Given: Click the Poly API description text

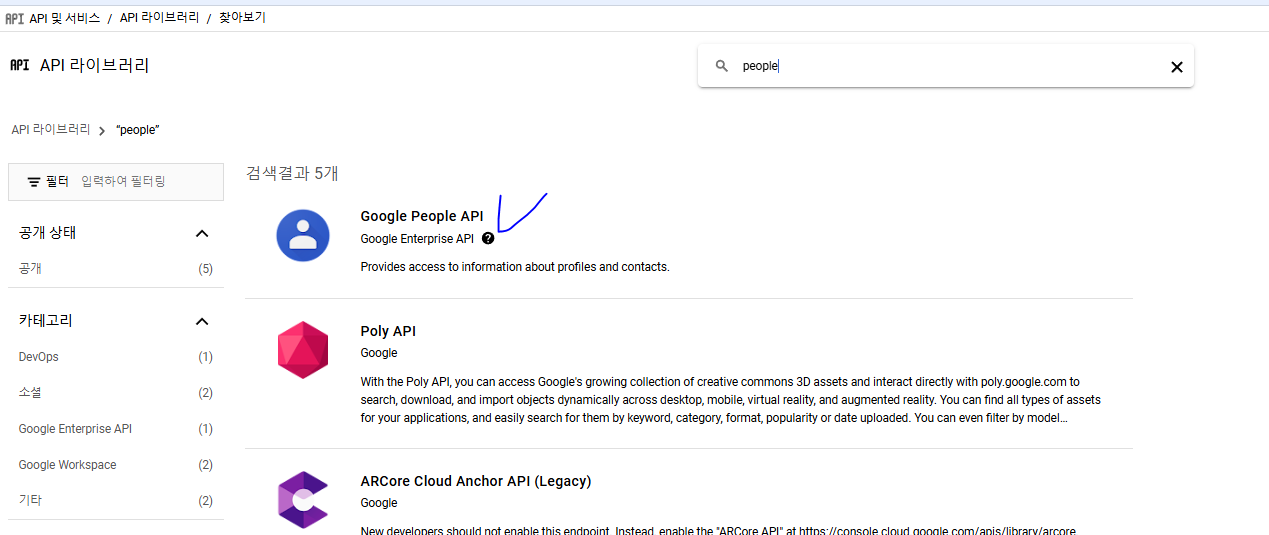Looking at the screenshot, I should pyautogui.click(x=731, y=400).
